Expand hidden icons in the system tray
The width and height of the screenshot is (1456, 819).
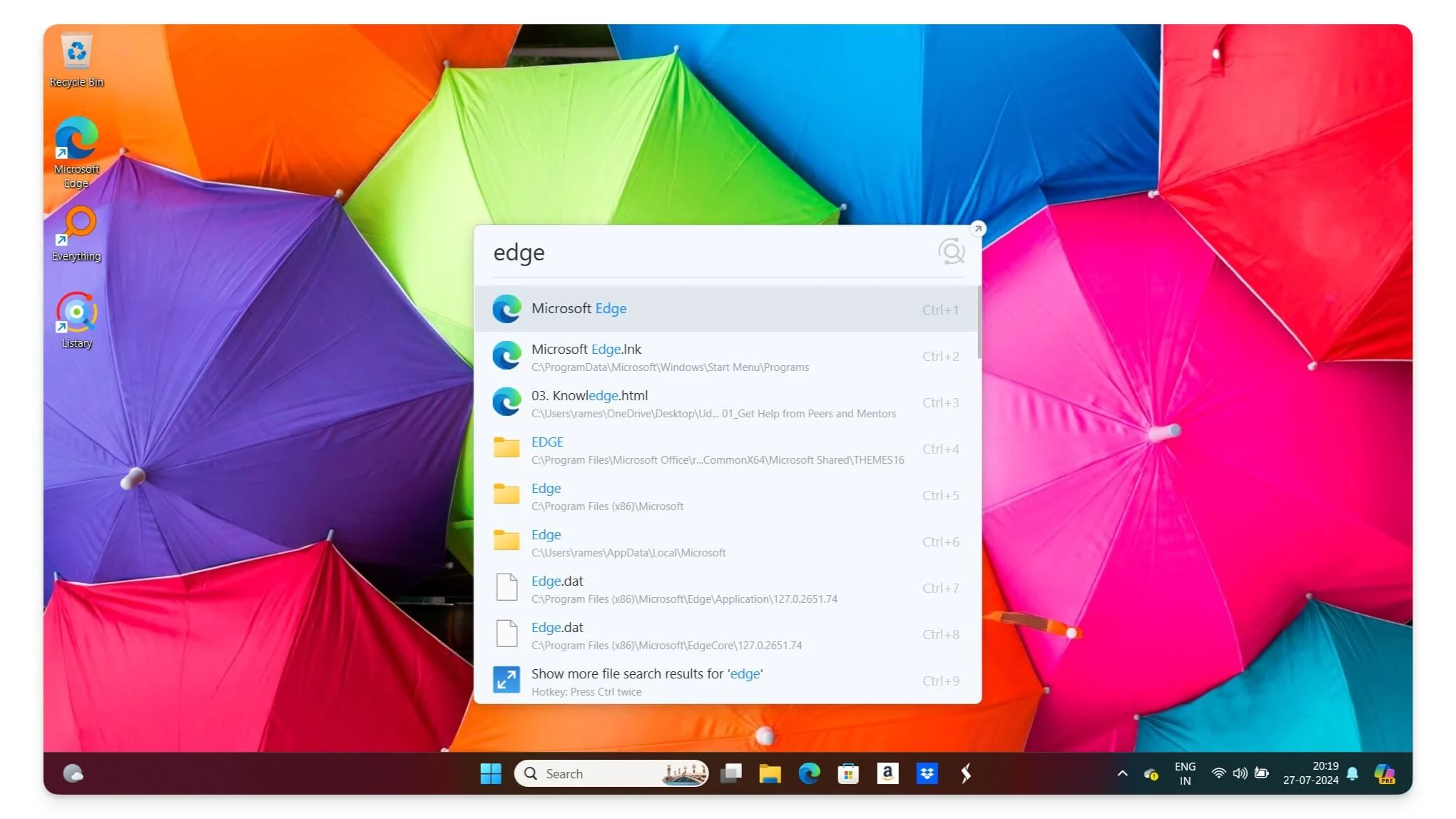pyautogui.click(x=1122, y=773)
